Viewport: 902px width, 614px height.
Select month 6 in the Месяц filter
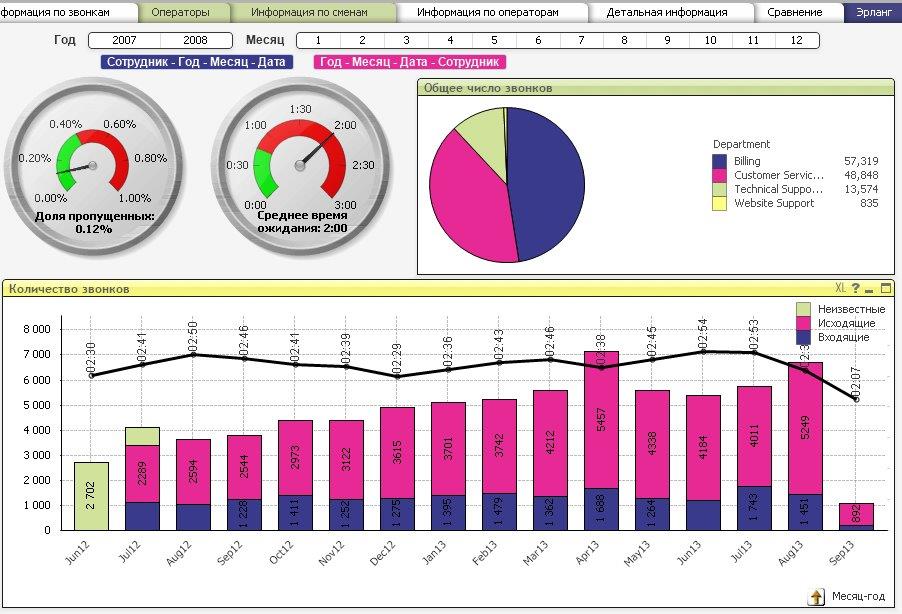538,40
